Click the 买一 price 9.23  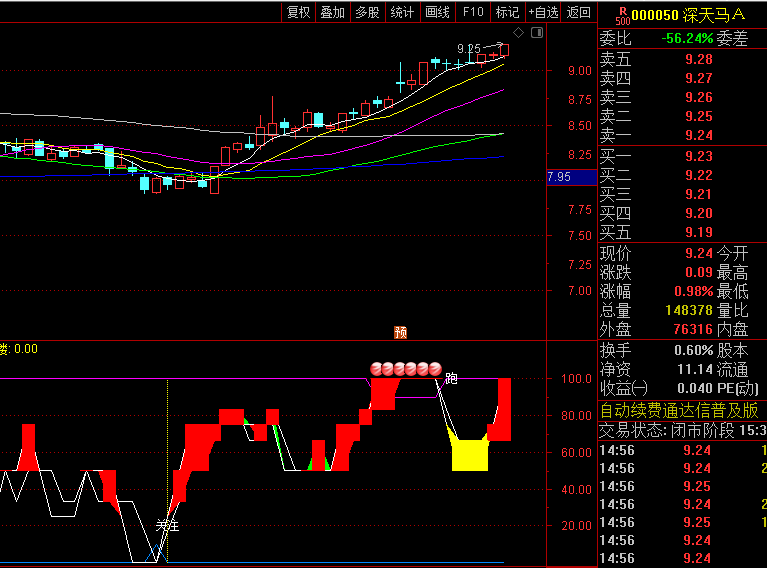pos(699,156)
